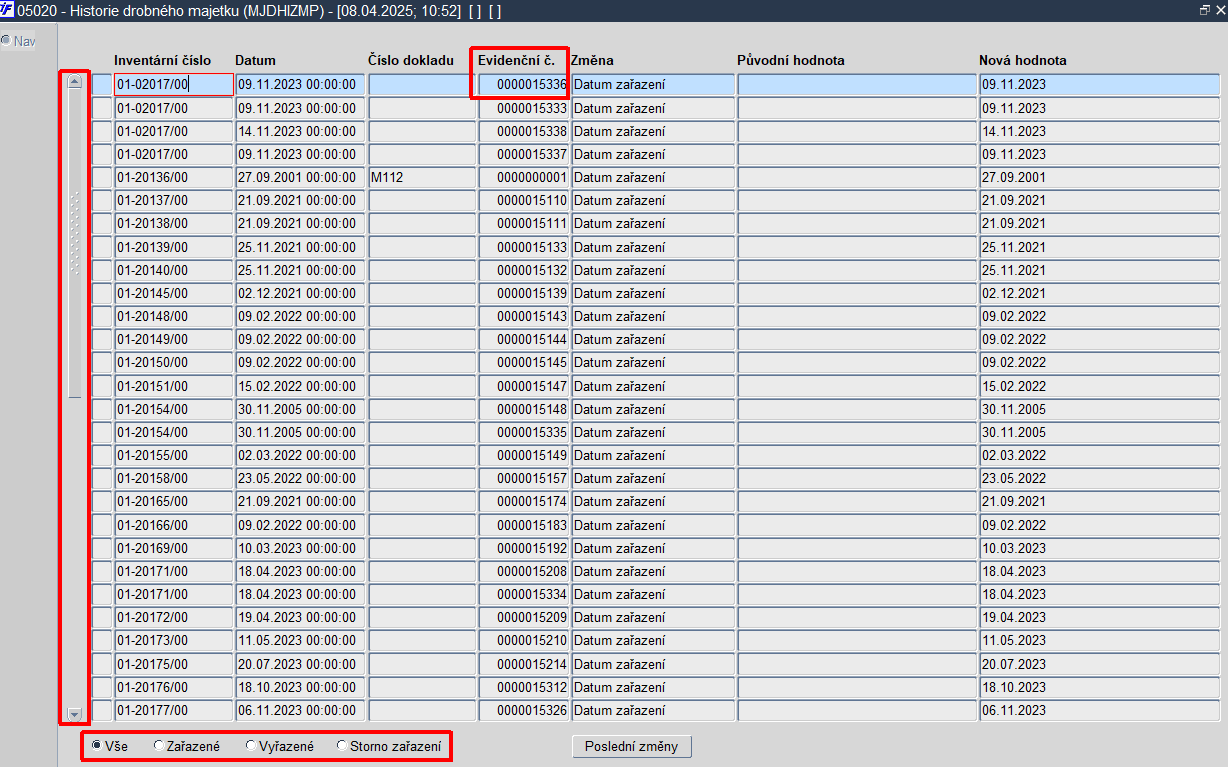This screenshot has width=1228, height=767.
Task: Click Datum field 27.09.2001 00:00:00
Action: click(300, 177)
